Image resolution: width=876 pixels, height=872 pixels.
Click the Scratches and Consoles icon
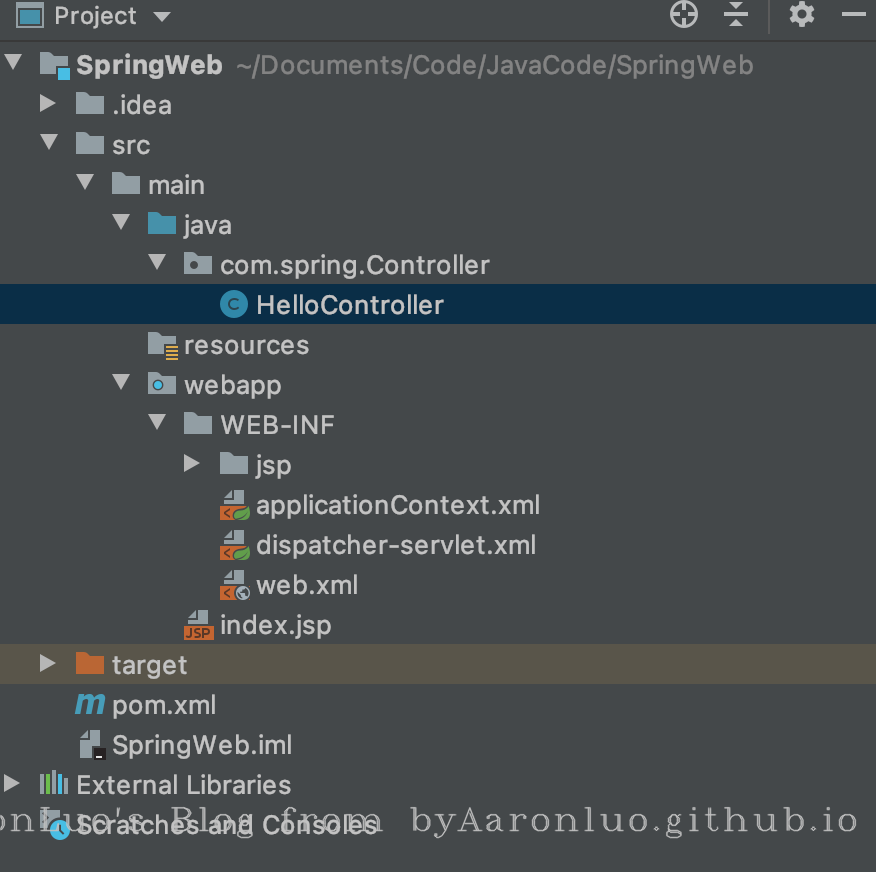coord(58,826)
